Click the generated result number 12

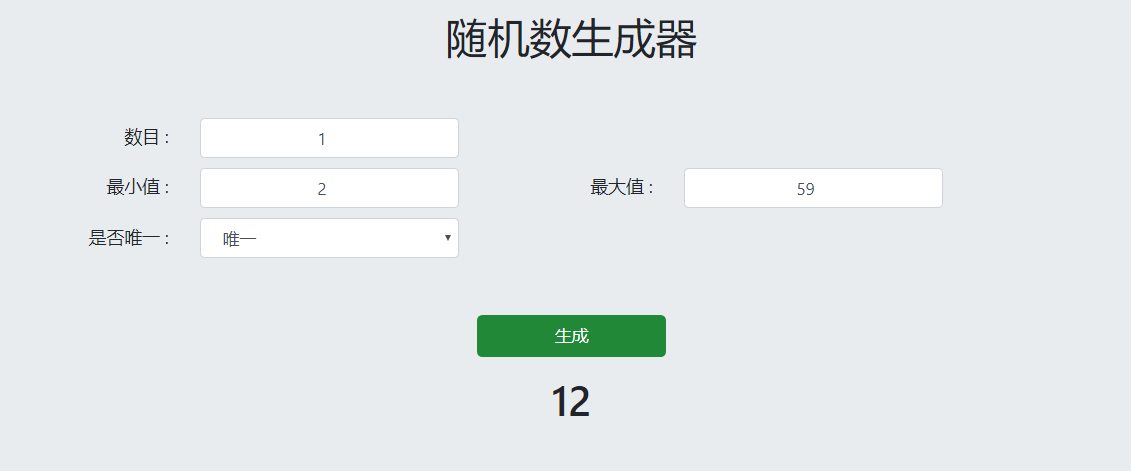[x=570, y=402]
